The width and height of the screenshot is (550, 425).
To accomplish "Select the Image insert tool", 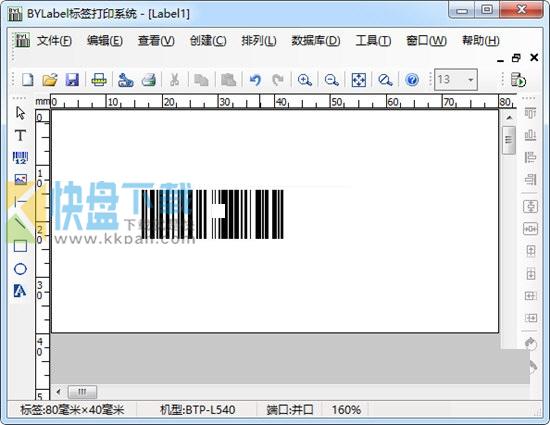I will pos(20,180).
